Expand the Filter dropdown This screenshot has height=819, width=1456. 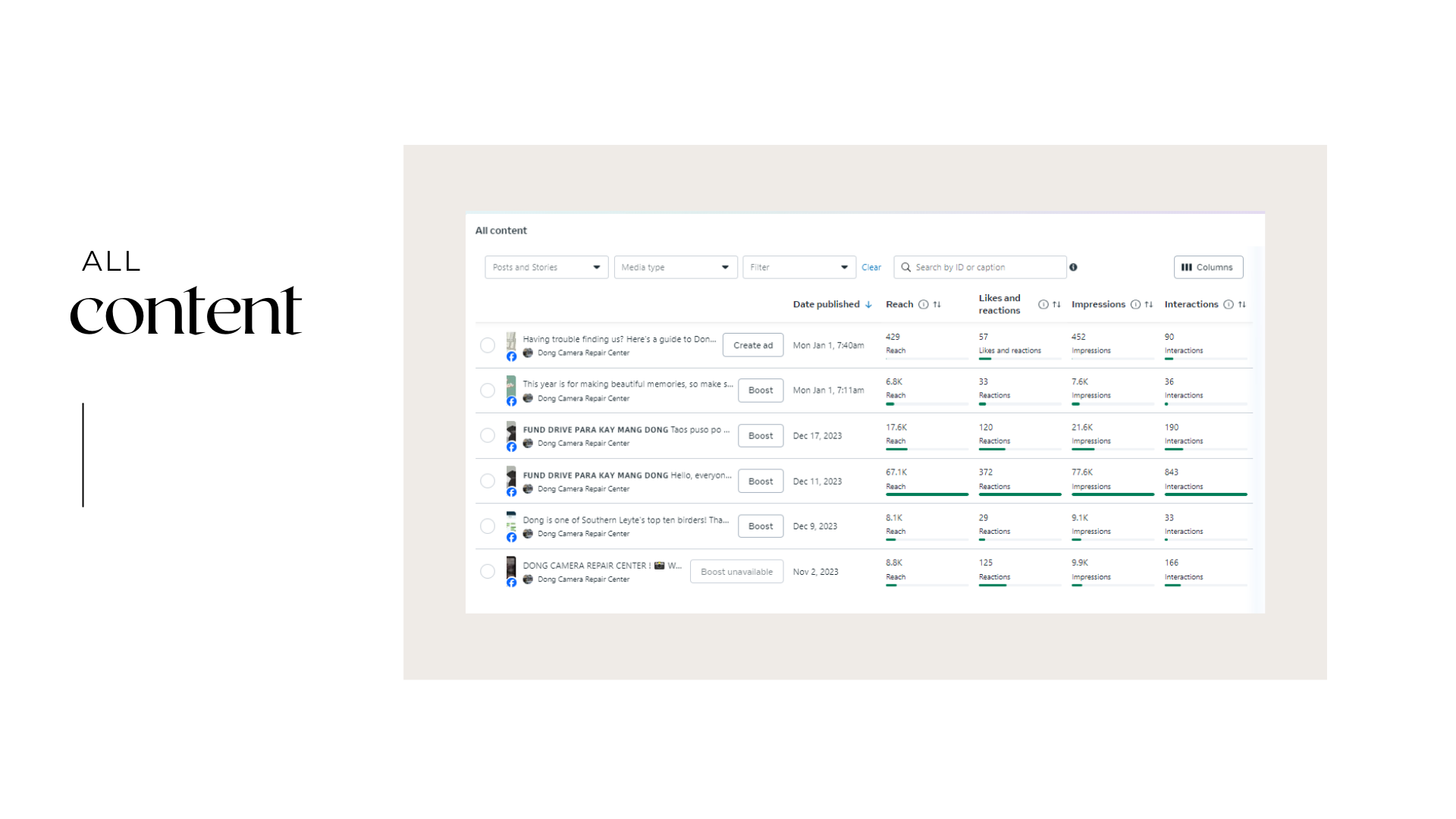[x=799, y=268]
